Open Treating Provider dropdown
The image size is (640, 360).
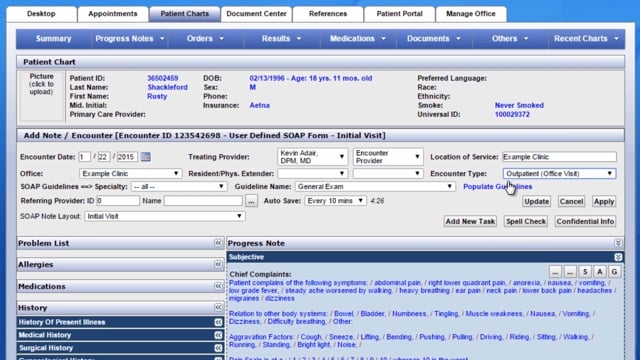(x=313, y=157)
